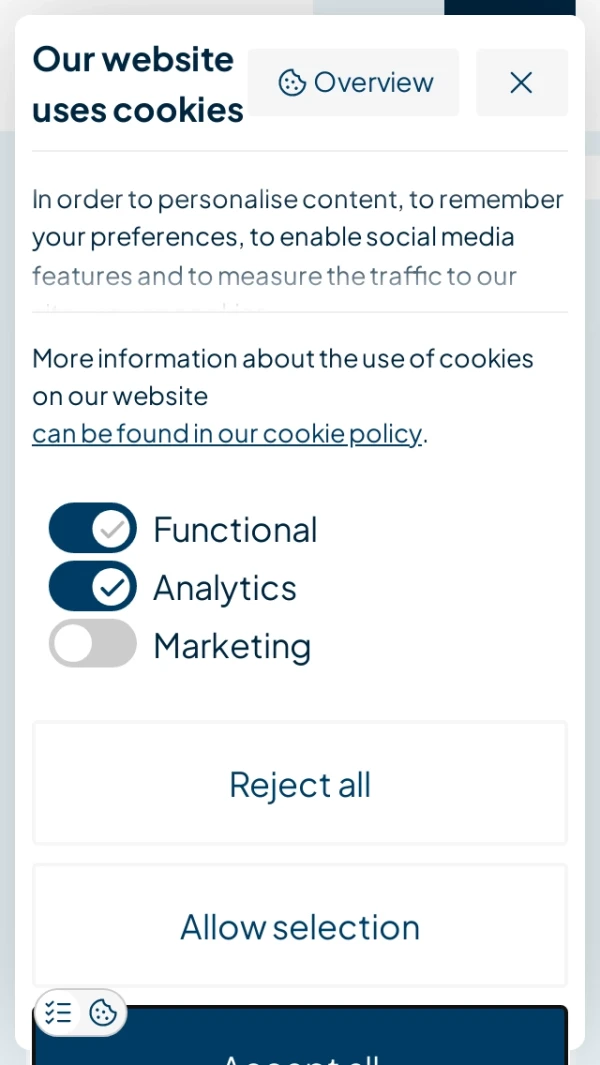Follow the cookie policy link
The image size is (600, 1065).
pos(227,433)
